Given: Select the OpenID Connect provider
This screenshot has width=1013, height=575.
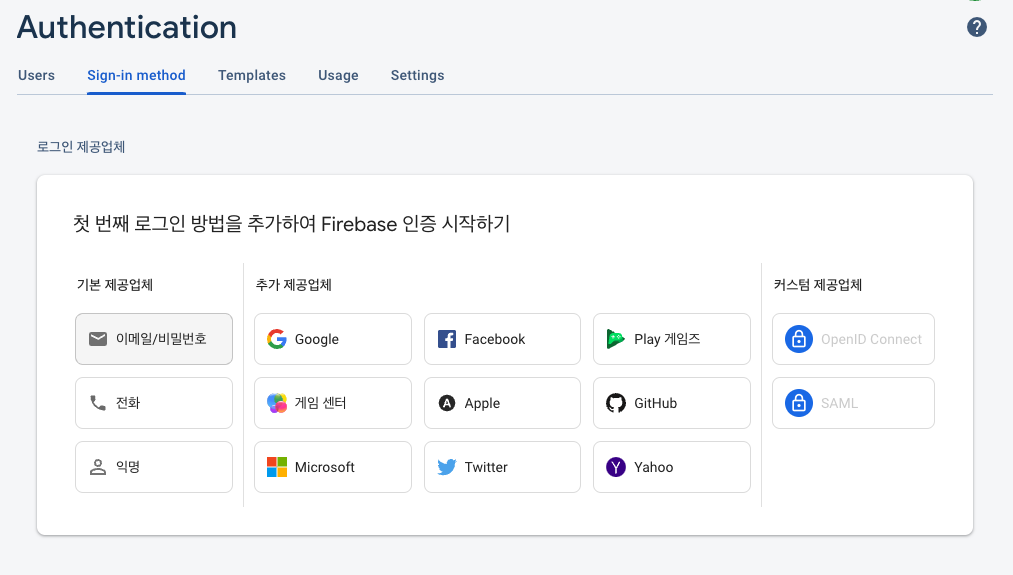Looking at the screenshot, I should (853, 339).
